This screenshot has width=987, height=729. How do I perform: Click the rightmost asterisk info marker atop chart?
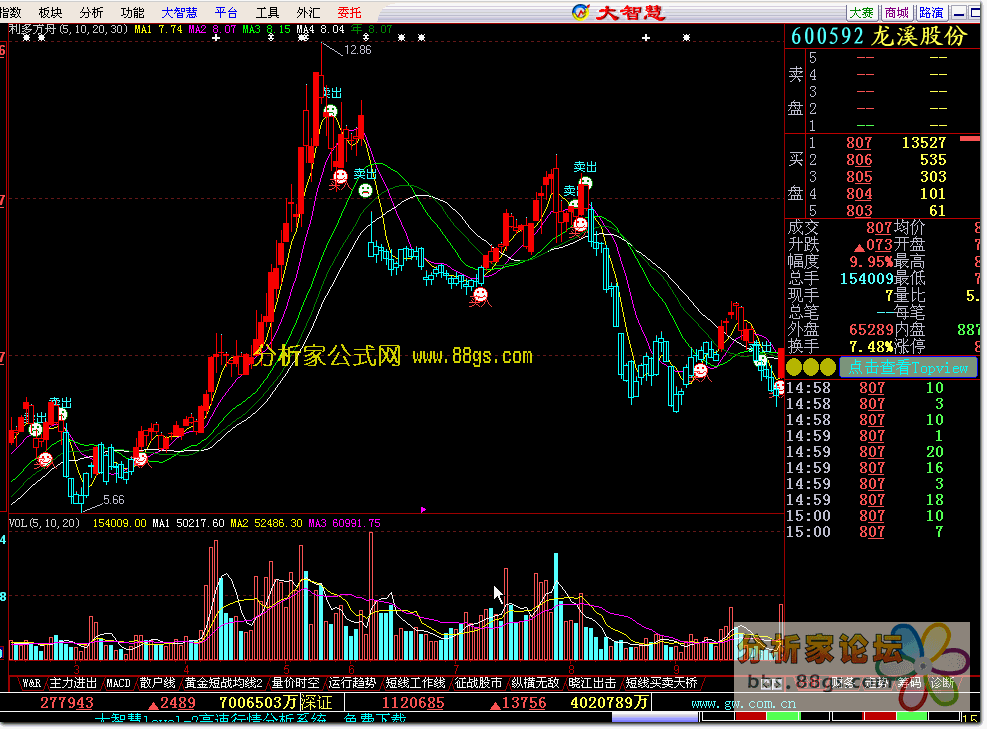click(x=686, y=38)
